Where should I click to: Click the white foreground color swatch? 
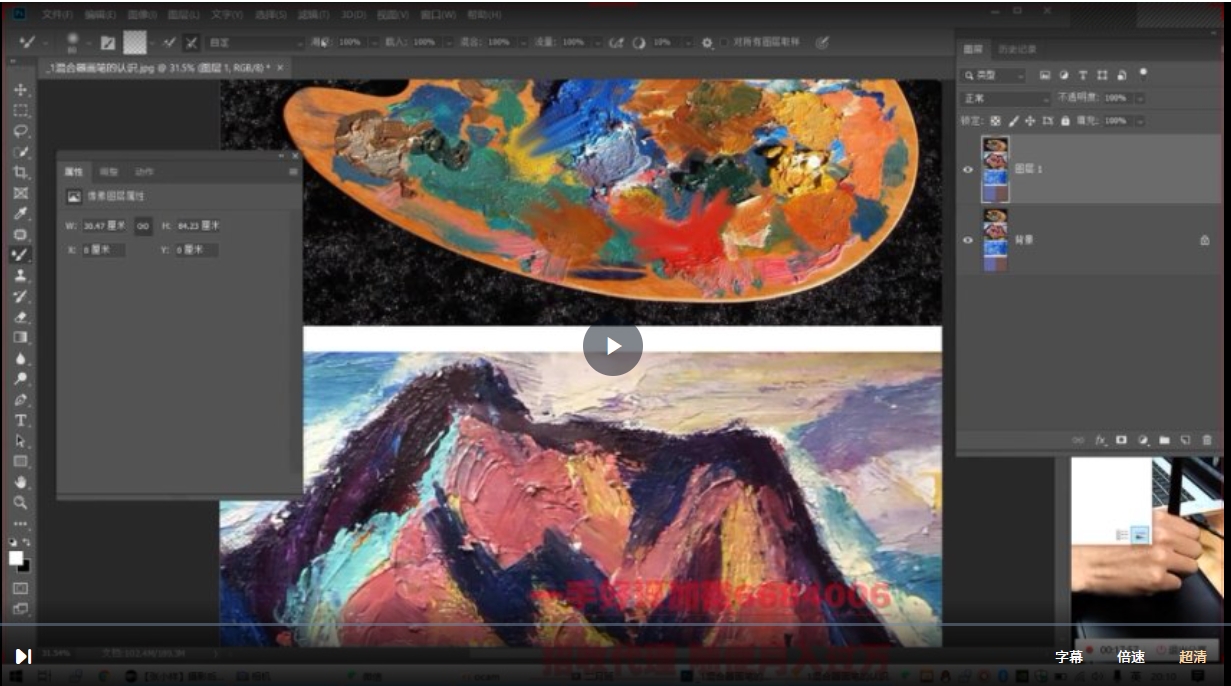pos(16,558)
